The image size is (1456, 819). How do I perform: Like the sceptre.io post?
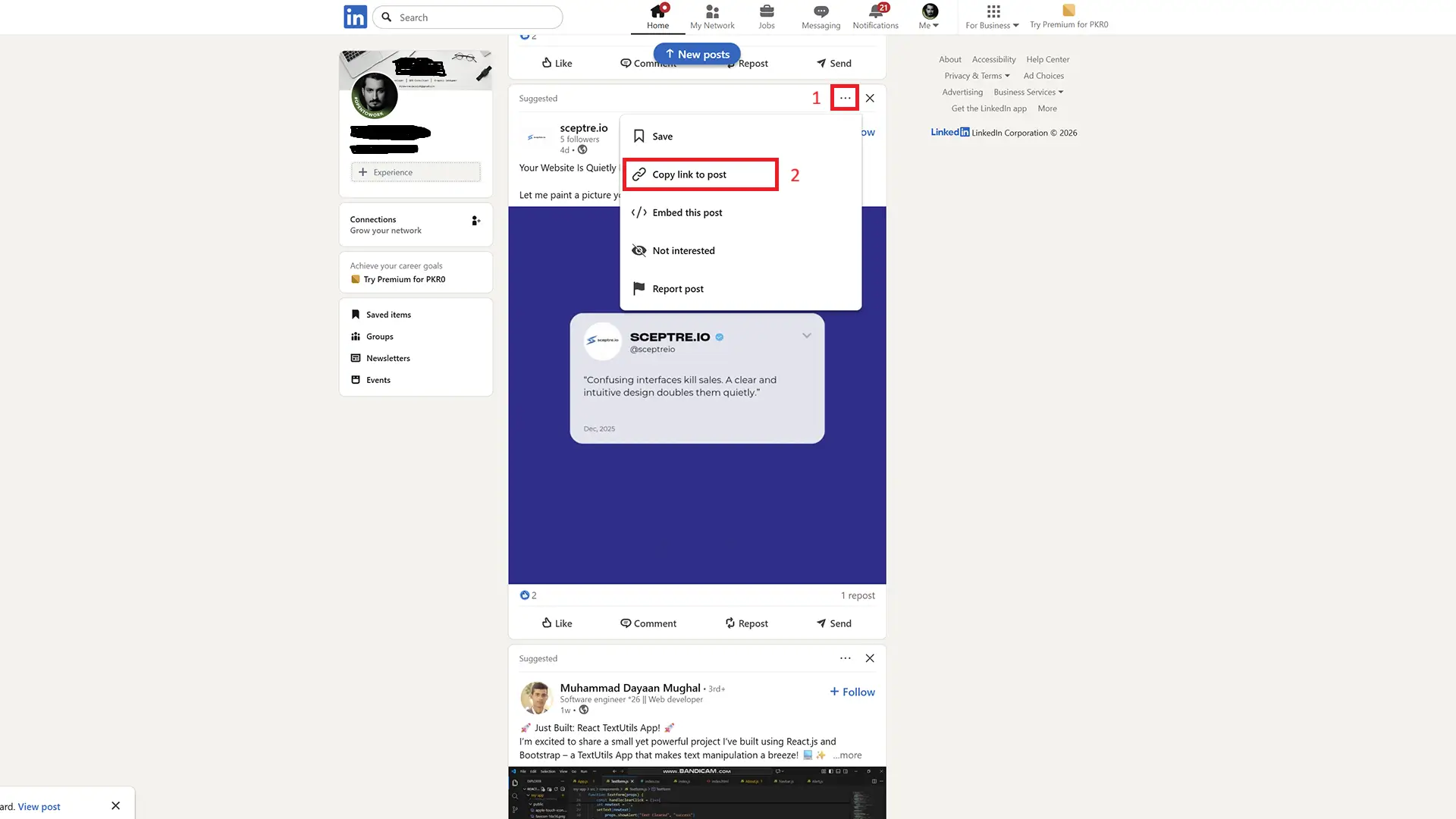(557, 623)
